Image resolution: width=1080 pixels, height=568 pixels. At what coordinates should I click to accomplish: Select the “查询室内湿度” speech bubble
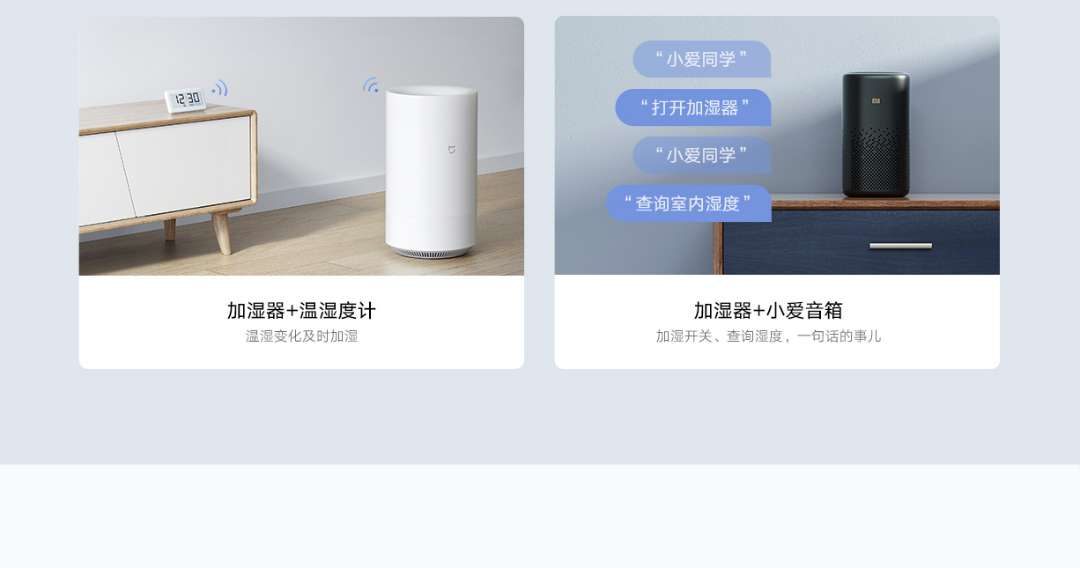(x=689, y=203)
